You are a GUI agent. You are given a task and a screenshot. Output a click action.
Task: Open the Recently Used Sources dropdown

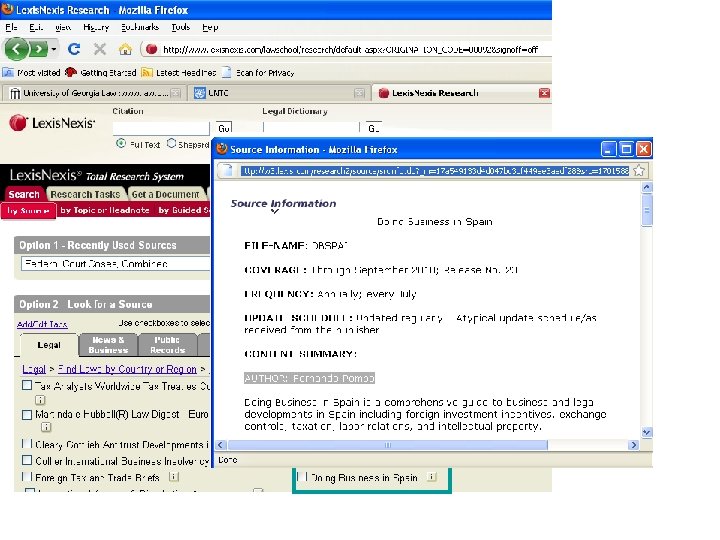(x=115, y=264)
